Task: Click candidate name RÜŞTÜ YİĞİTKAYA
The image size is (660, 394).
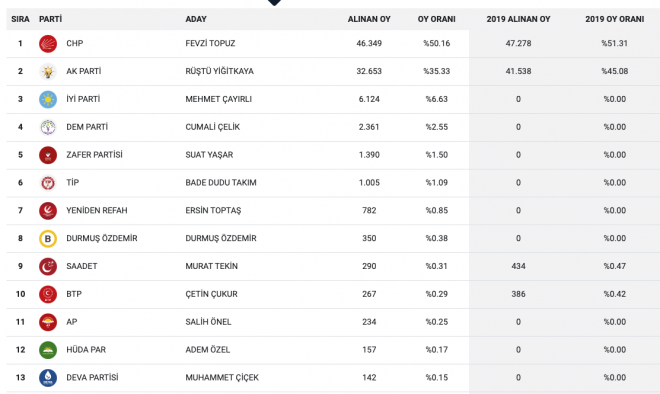Action: tap(220, 71)
